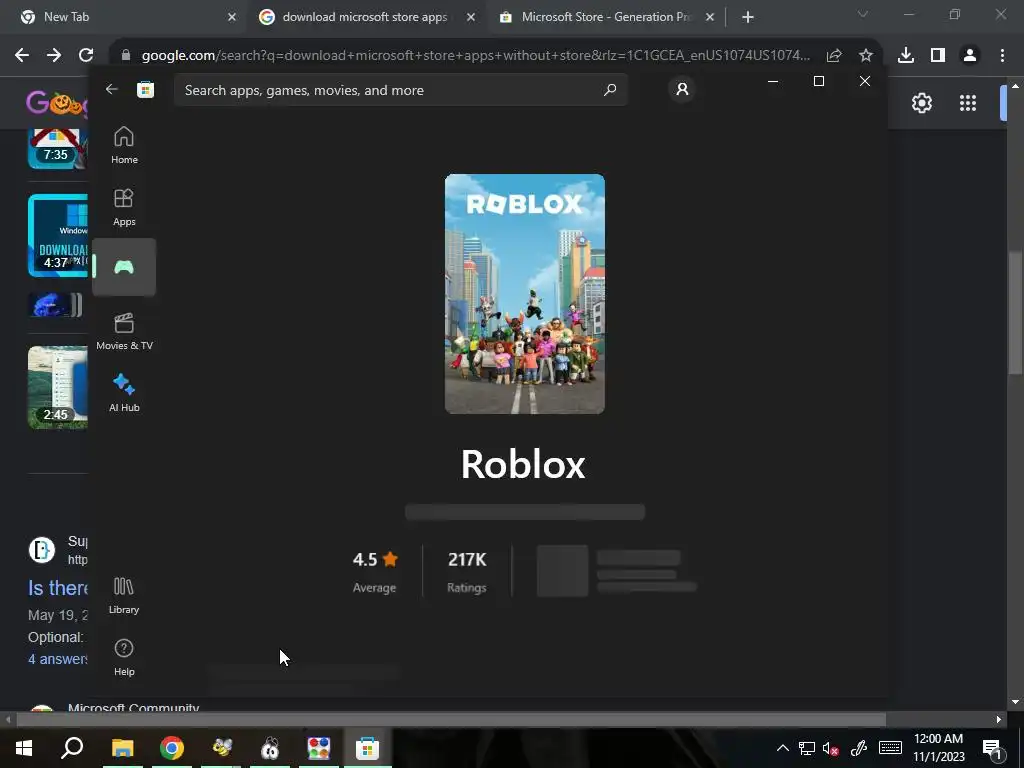1024x768 pixels.
Task: Select Gaming controller icon in sidebar
Action: (x=124, y=267)
